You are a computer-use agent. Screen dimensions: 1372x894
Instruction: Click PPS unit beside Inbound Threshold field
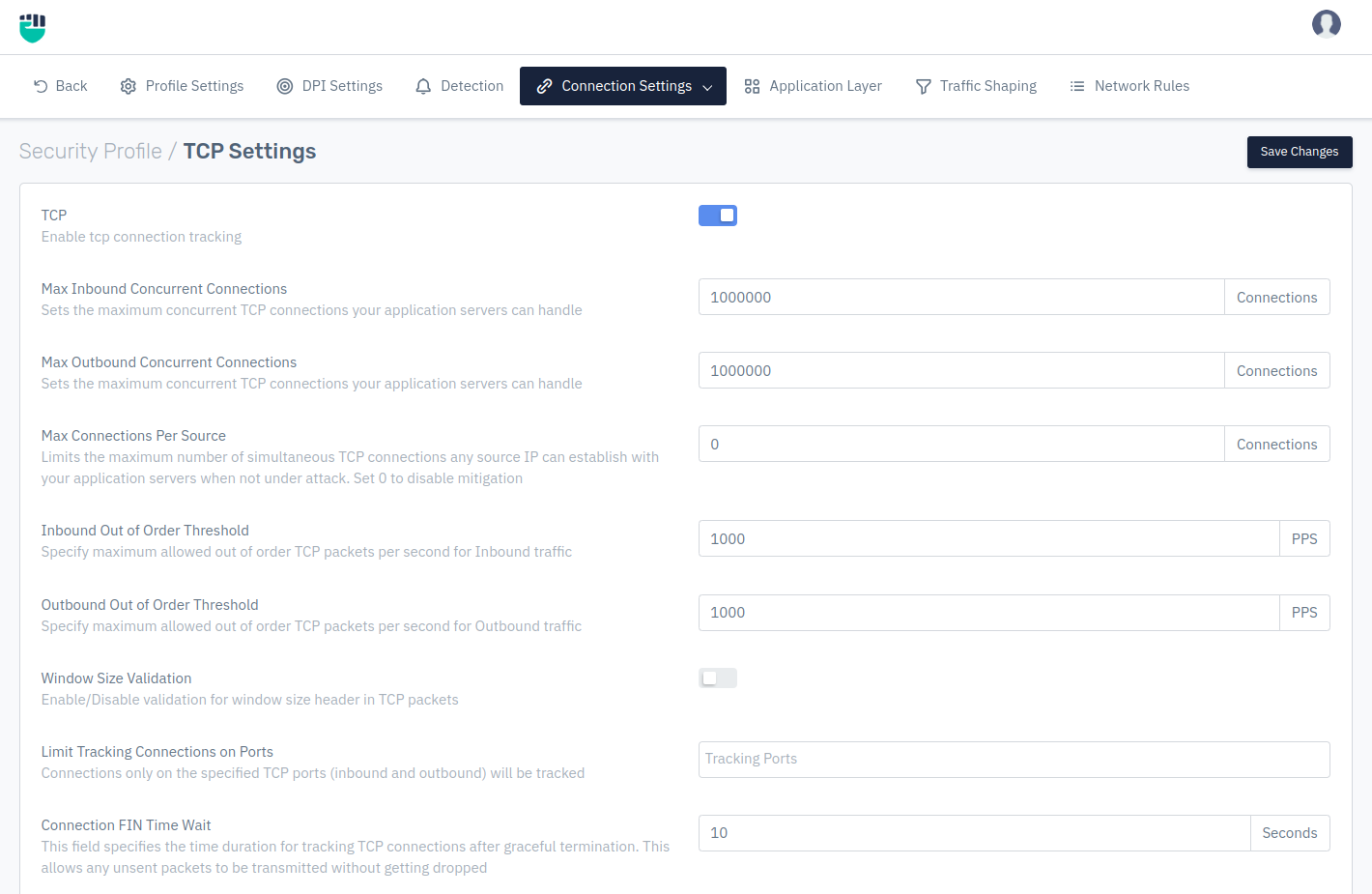point(1304,538)
